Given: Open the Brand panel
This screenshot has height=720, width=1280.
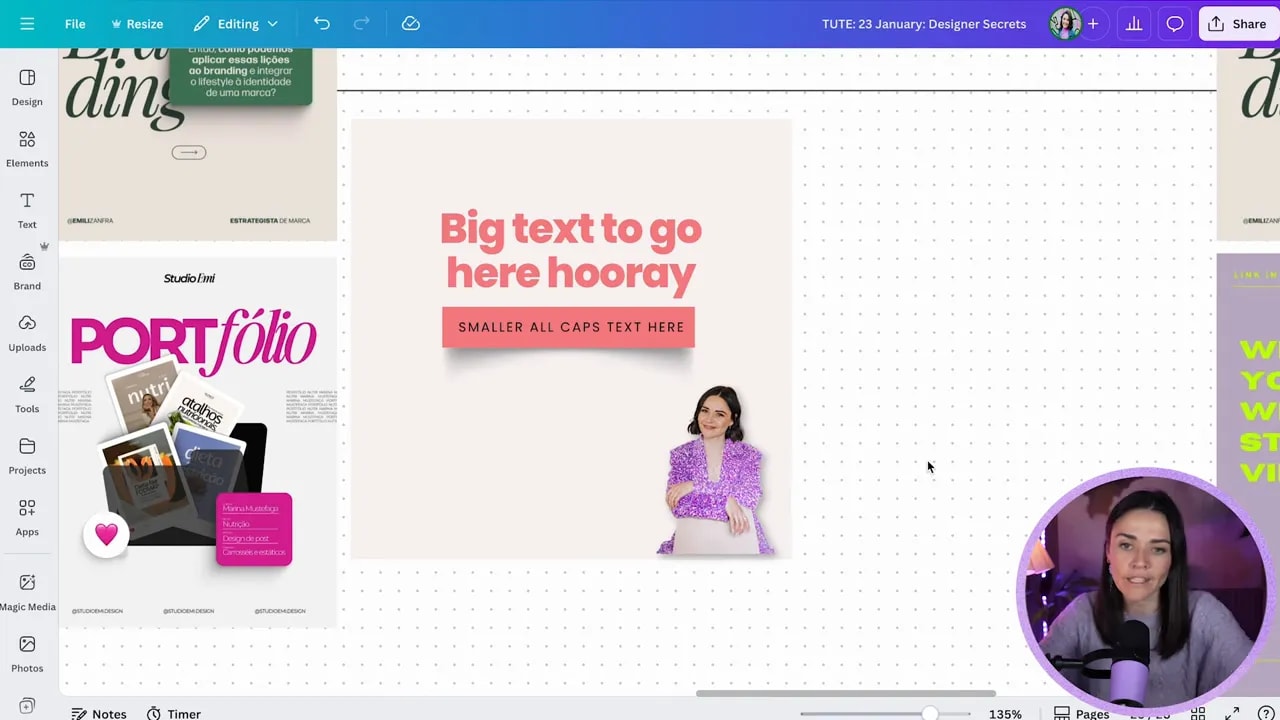Looking at the screenshot, I should [x=26, y=271].
